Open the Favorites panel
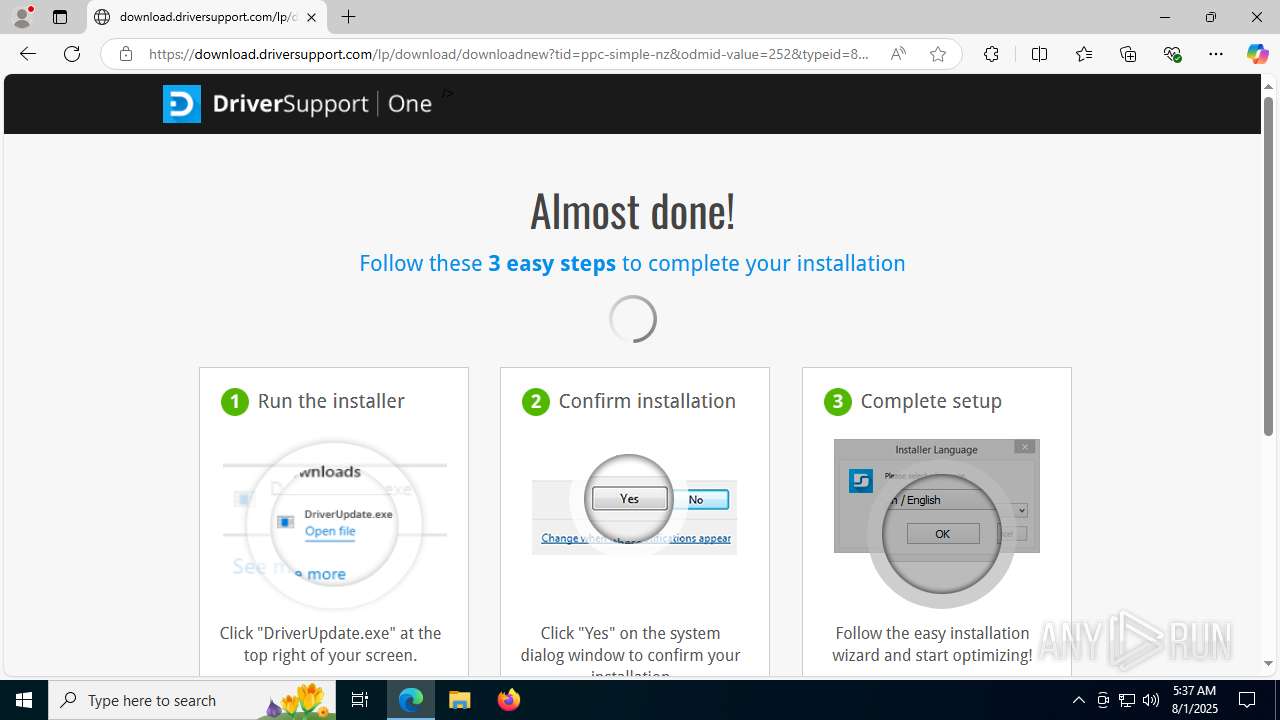 coord(1084,54)
